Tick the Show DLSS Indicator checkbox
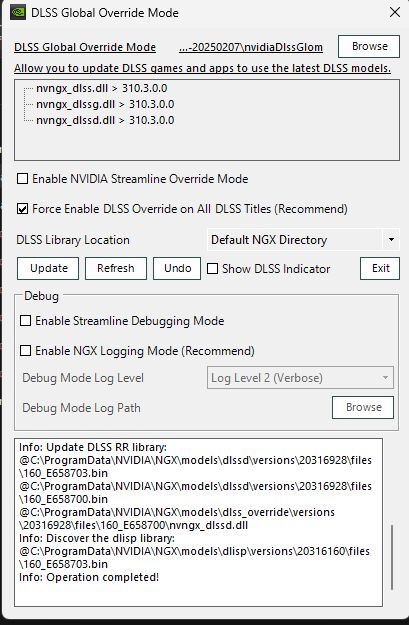The image size is (409, 625). click(x=212, y=269)
